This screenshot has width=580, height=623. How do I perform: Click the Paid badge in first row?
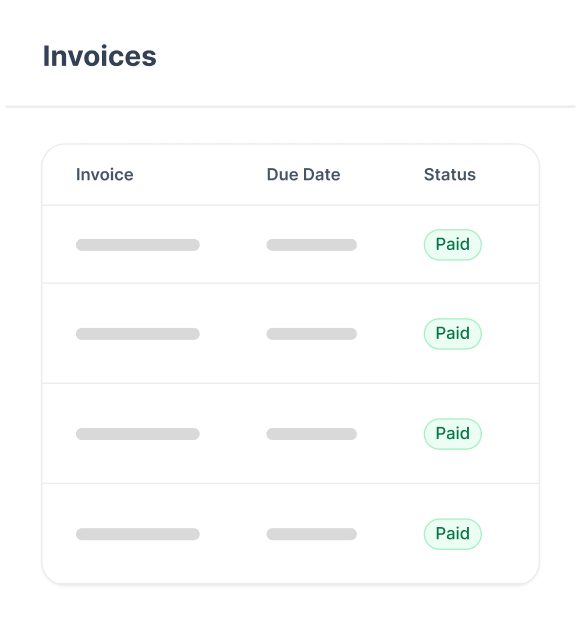(452, 244)
